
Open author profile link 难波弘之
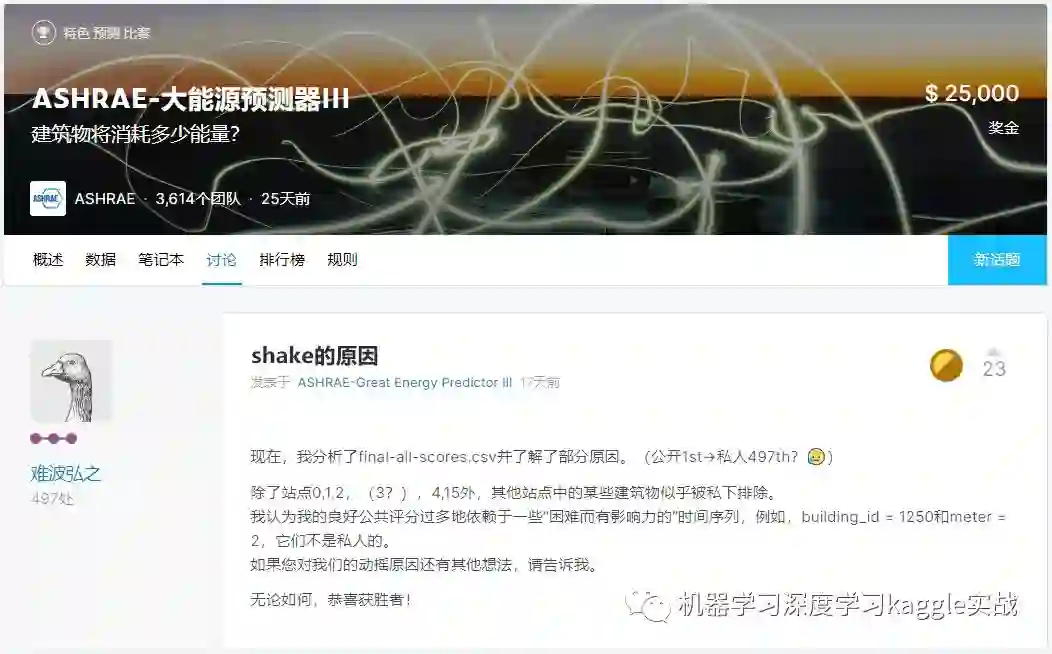[65, 474]
